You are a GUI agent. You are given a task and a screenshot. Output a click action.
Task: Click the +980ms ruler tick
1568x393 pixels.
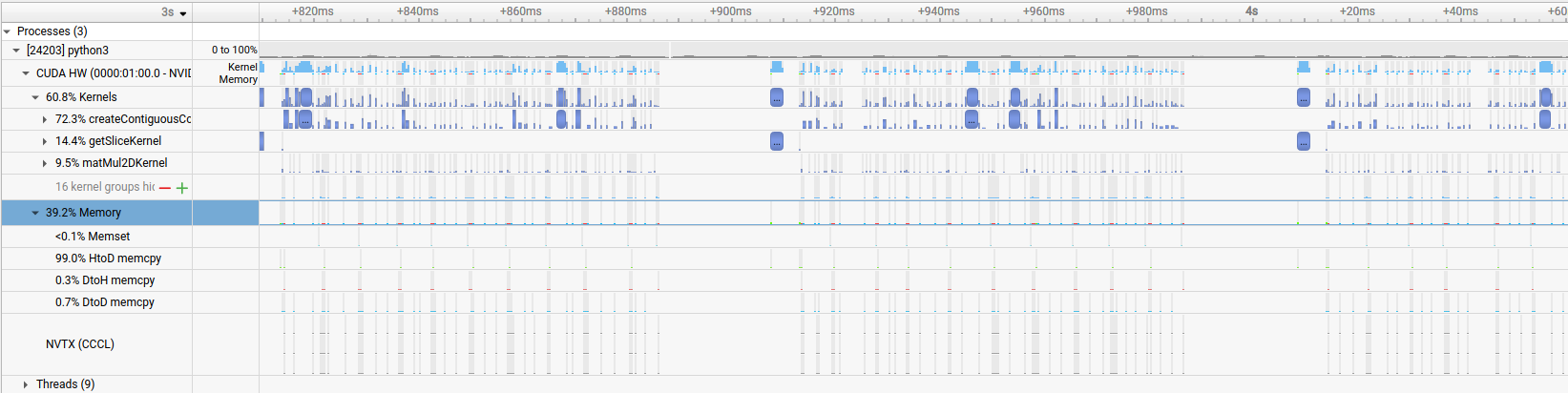[x=1146, y=11]
